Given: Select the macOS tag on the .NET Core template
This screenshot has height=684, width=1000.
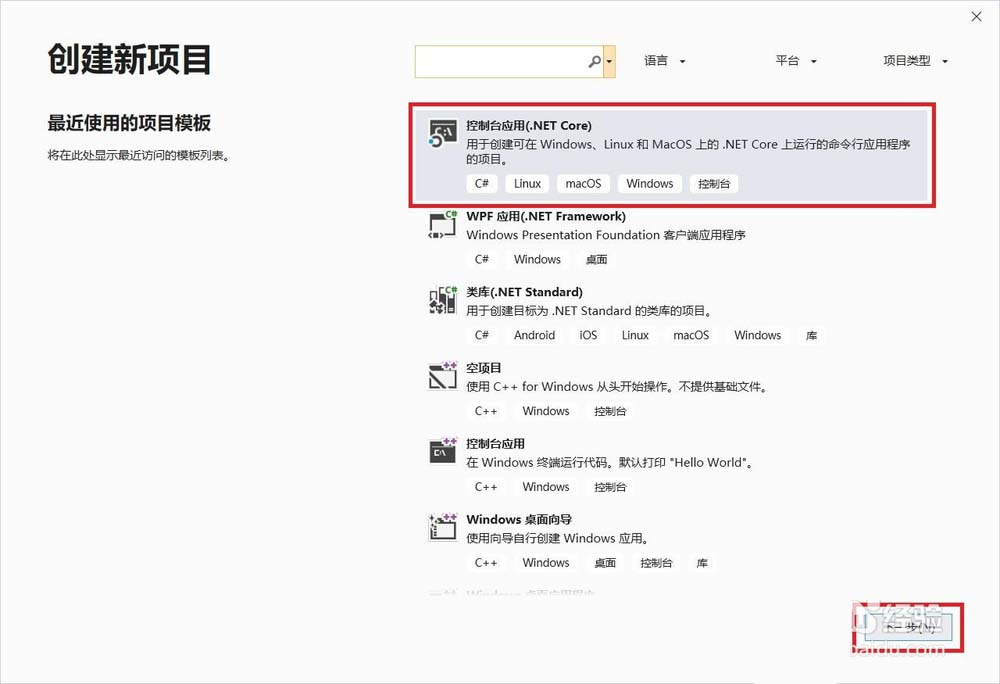Looking at the screenshot, I should tap(583, 183).
